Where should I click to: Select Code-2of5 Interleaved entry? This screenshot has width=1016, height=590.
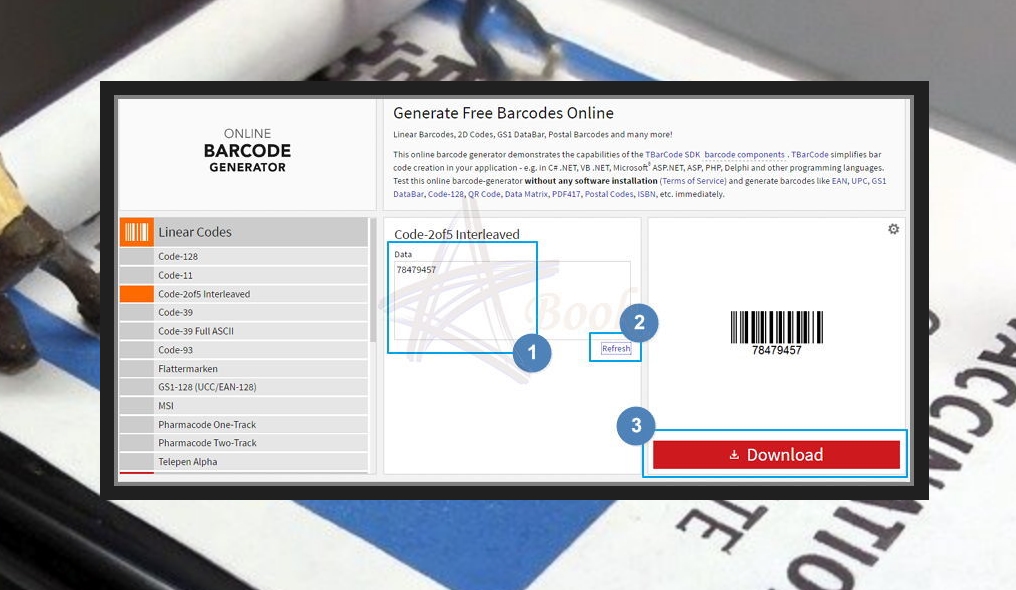tap(244, 294)
